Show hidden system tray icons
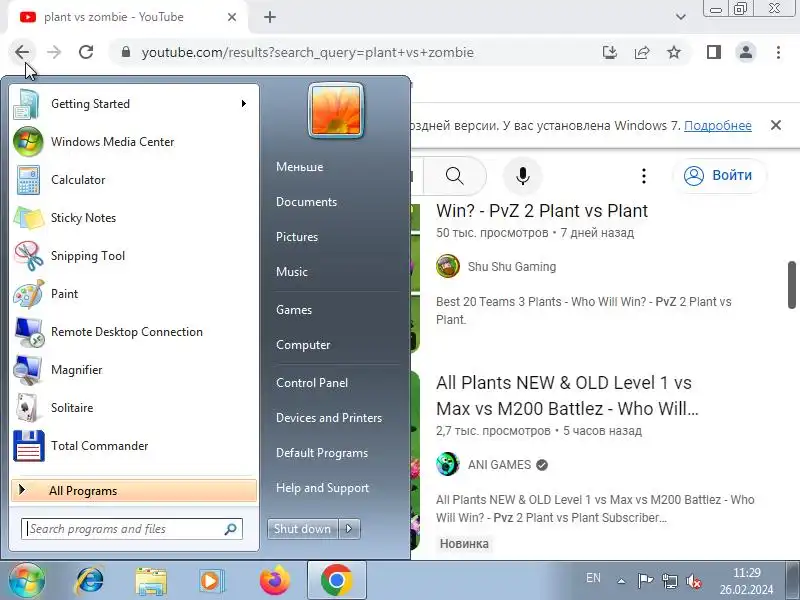Screen dimensions: 800x600 [621, 581]
